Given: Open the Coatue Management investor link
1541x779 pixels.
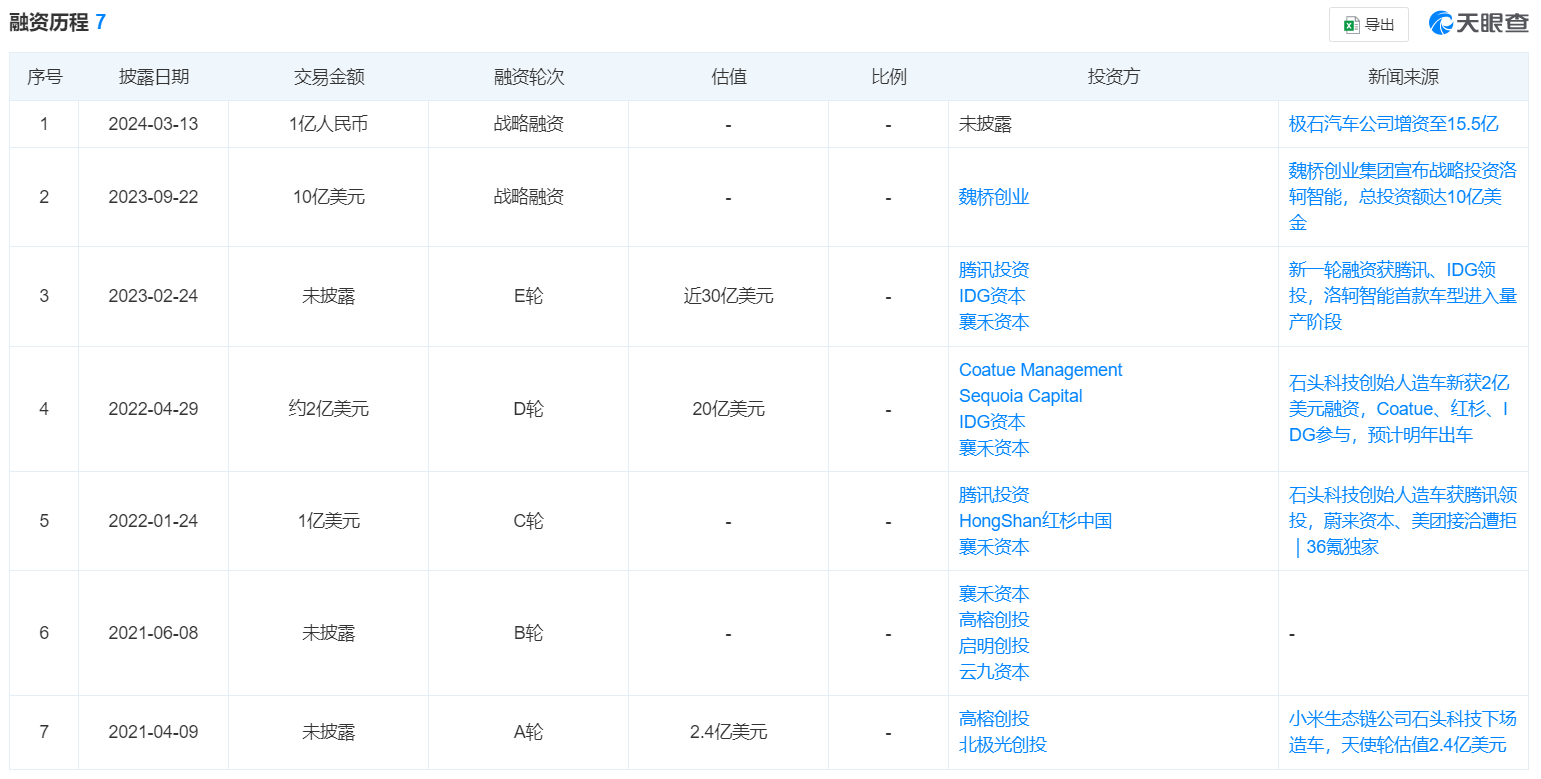Looking at the screenshot, I should 1040,370.
